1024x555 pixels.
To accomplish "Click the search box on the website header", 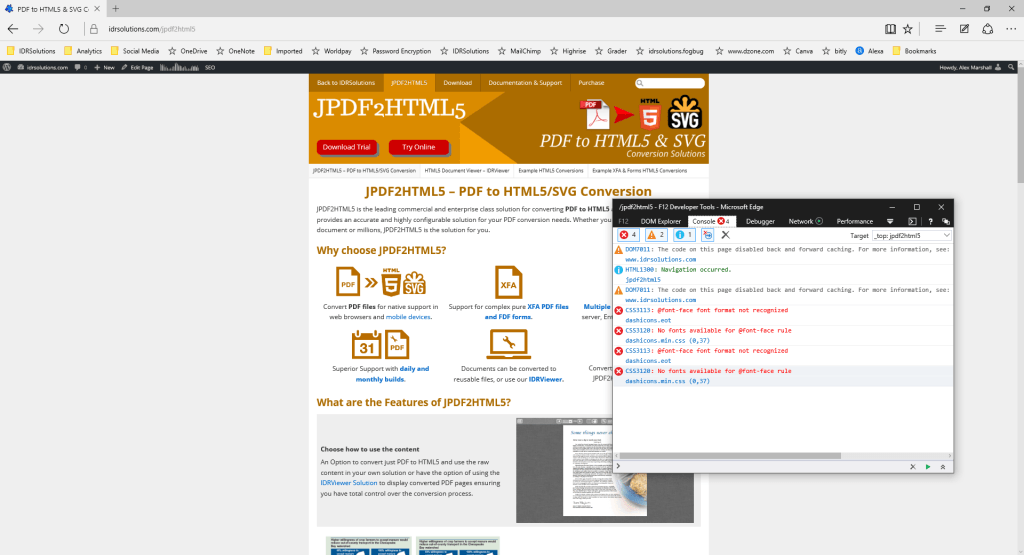I will [670, 83].
